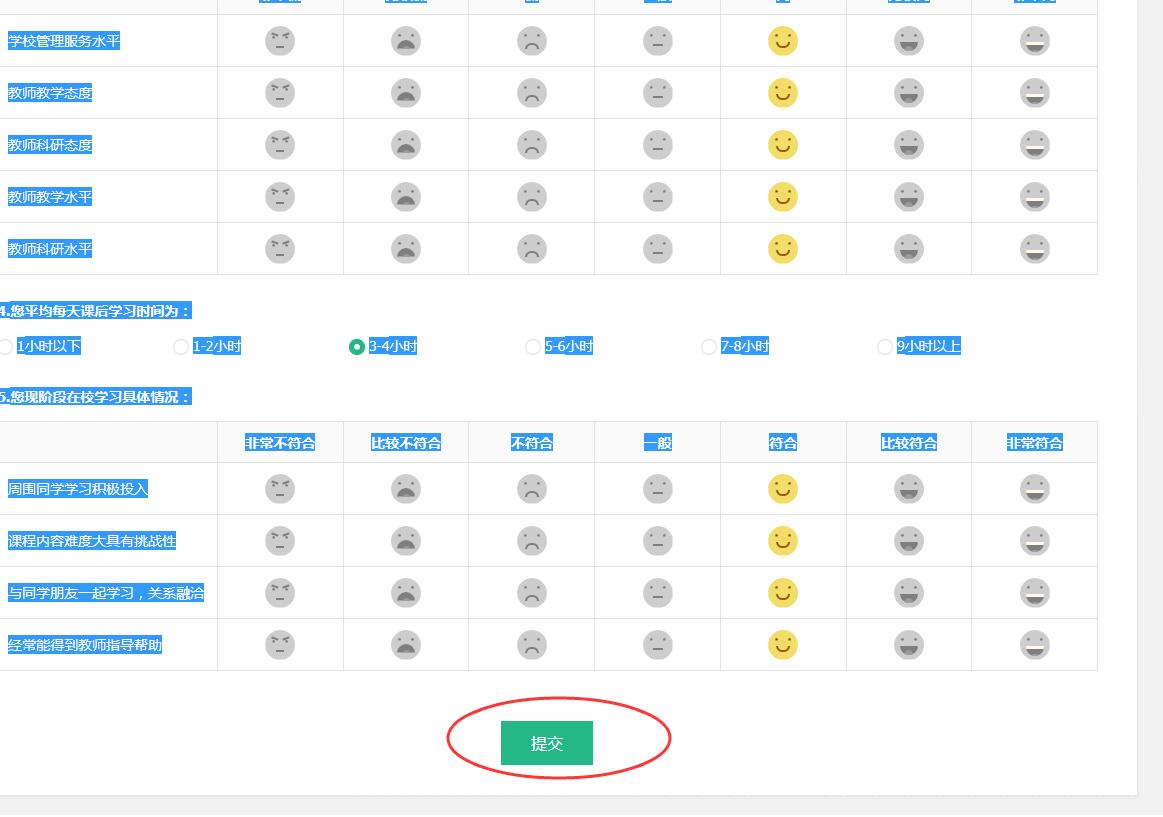Viewport: 1163px width, 817px height.
Task: Rate 经常能得到教师指导帮助 as 比较符合
Action: tap(908, 645)
